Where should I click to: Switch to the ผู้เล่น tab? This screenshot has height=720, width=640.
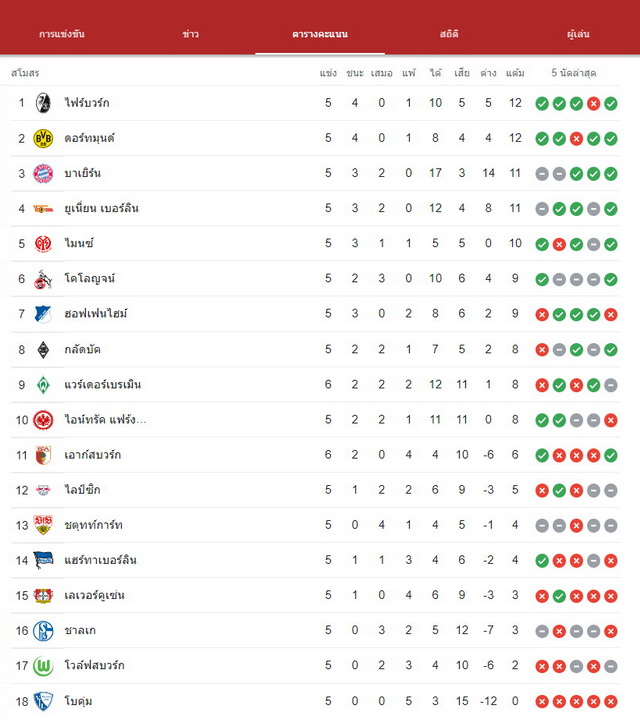578,34
